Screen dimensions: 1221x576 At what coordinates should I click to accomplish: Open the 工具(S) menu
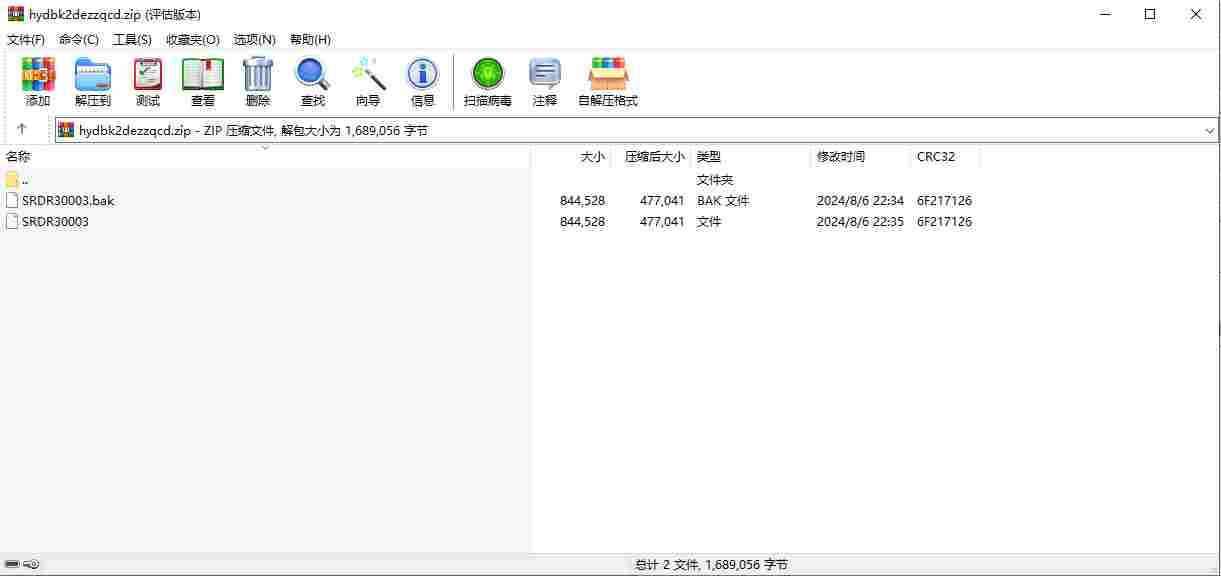[x=132, y=39]
